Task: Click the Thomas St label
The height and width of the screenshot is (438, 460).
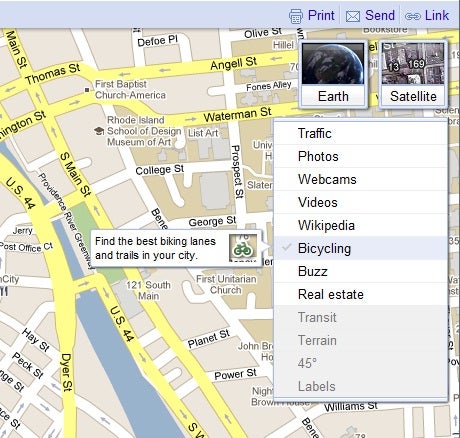Action: click(53, 74)
